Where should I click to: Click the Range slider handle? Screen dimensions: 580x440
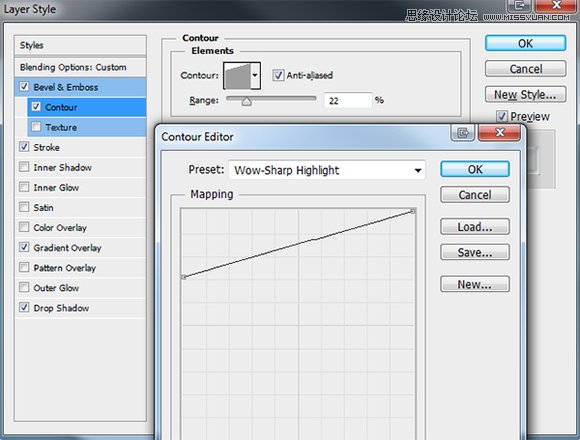tap(247, 102)
